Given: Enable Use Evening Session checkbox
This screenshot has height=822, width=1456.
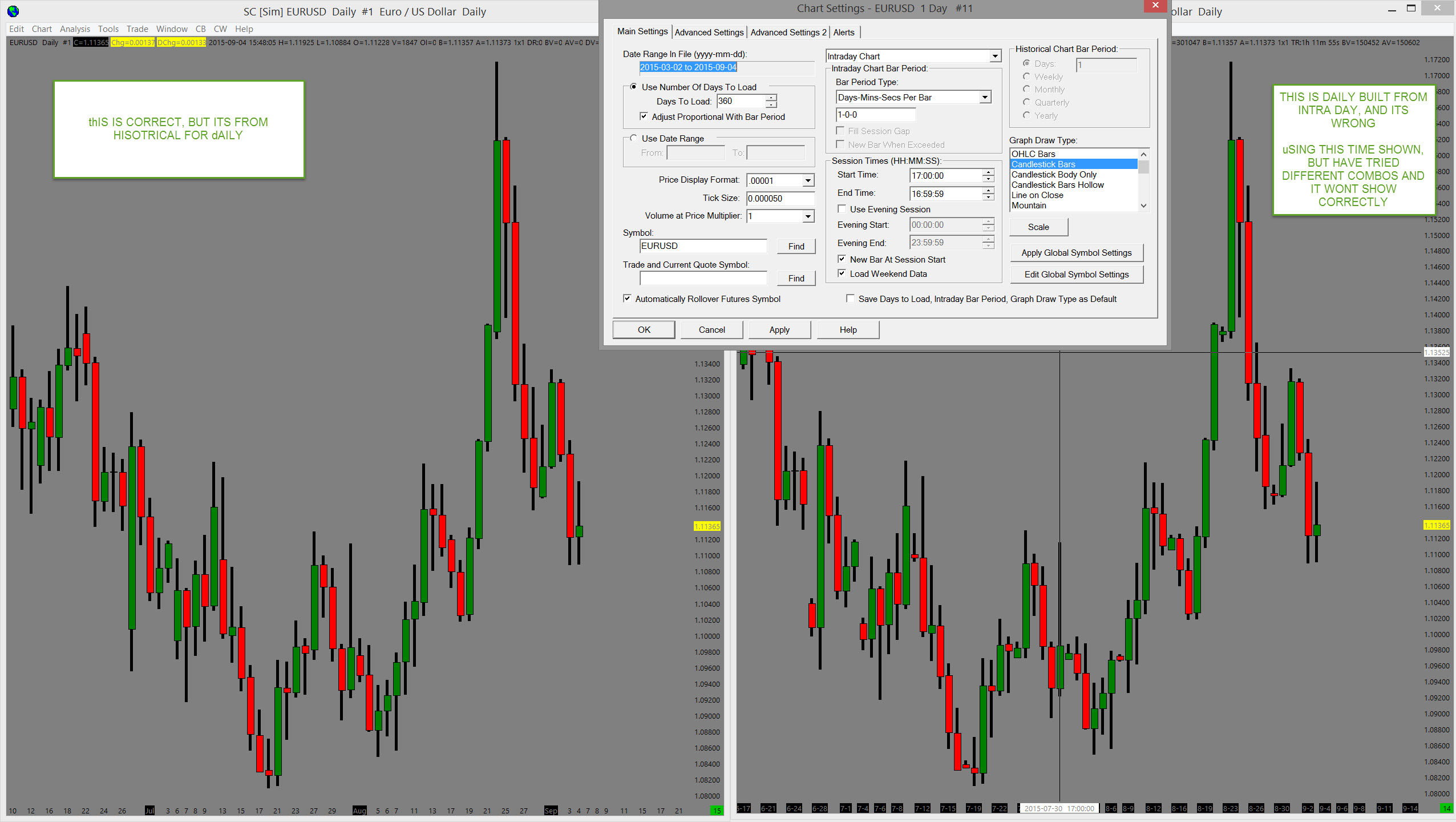Looking at the screenshot, I should click(x=842, y=209).
